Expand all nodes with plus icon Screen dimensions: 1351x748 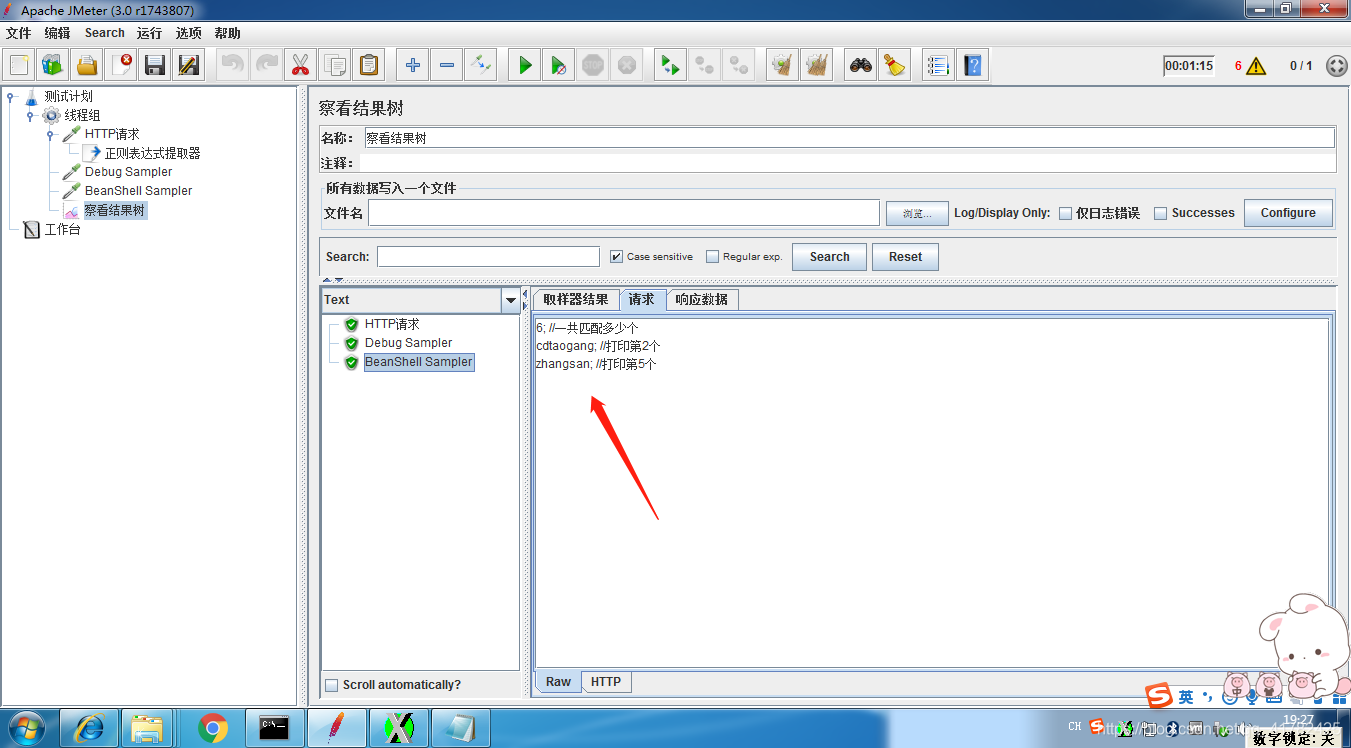click(412, 66)
